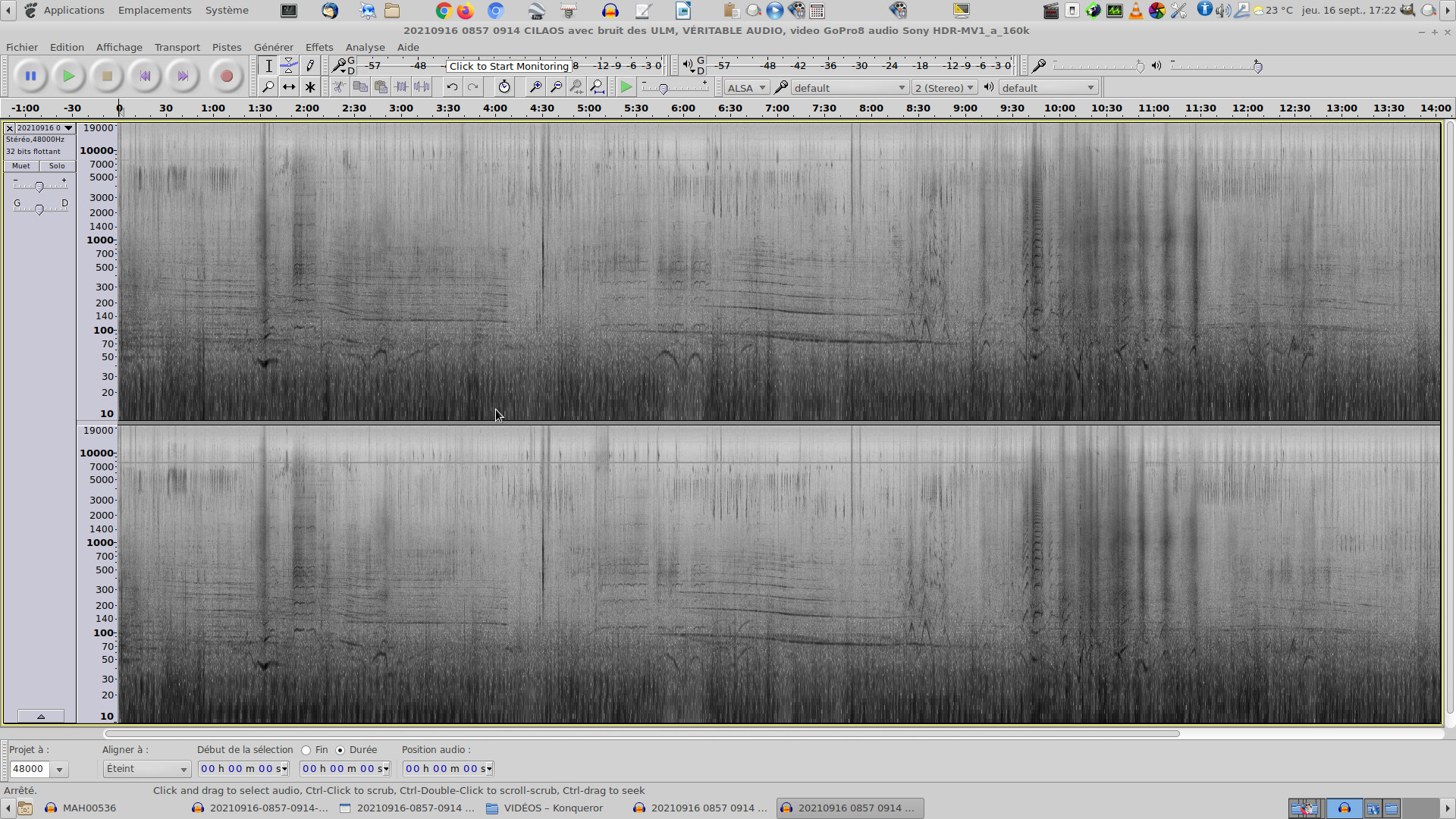Click the Fit Project zoom icon

coord(597,87)
